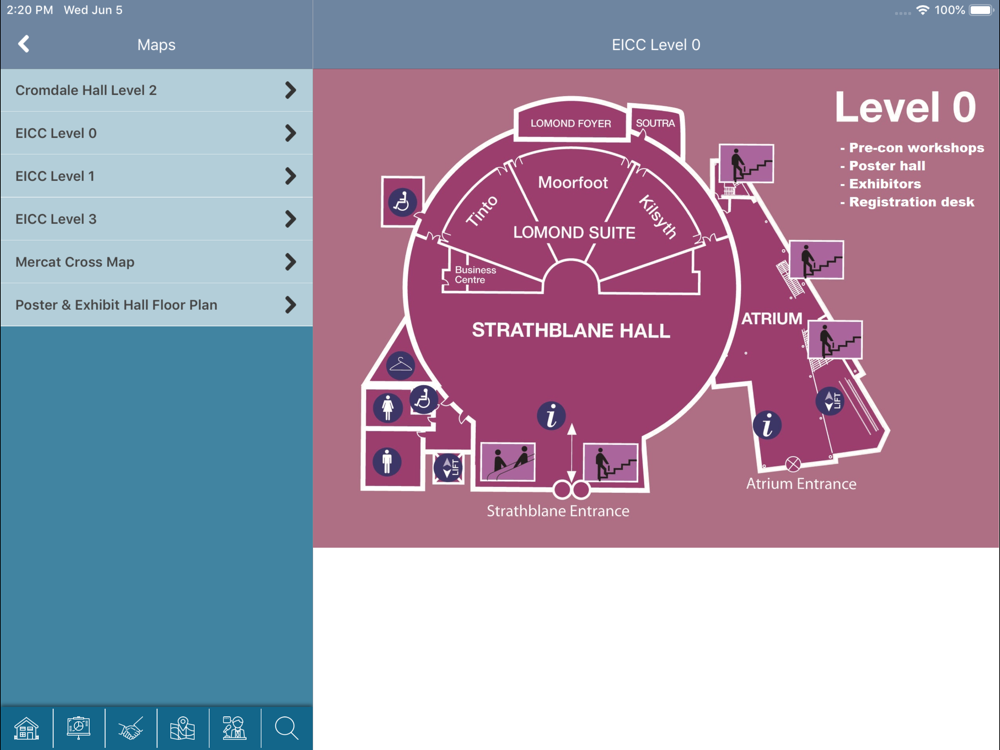Tap the Wi-Fi status icon
1000x750 pixels.
point(922,10)
